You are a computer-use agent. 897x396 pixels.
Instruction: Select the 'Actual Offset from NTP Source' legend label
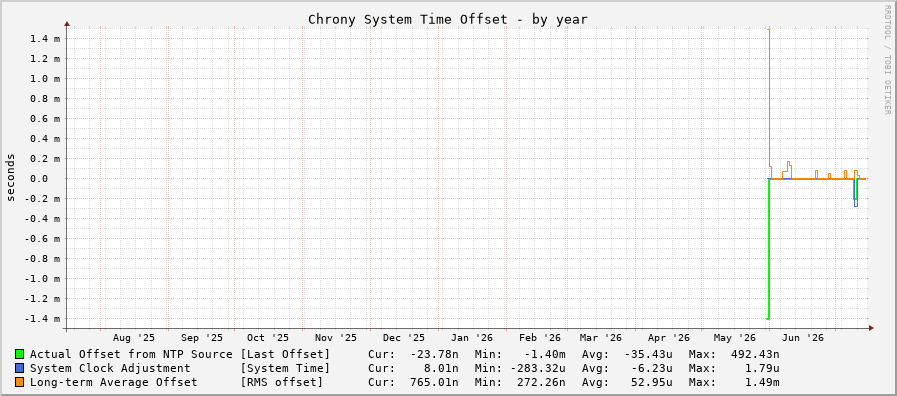(131, 354)
